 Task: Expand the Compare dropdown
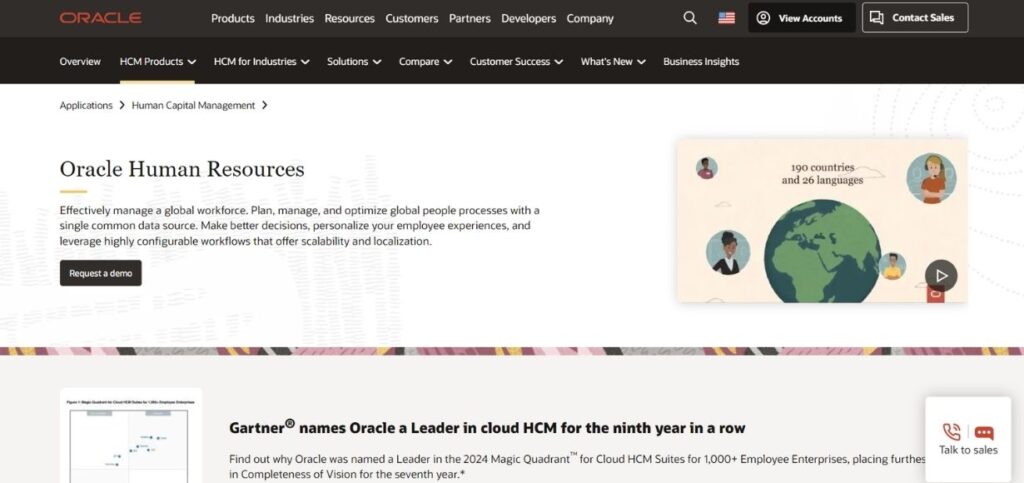tap(425, 61)
